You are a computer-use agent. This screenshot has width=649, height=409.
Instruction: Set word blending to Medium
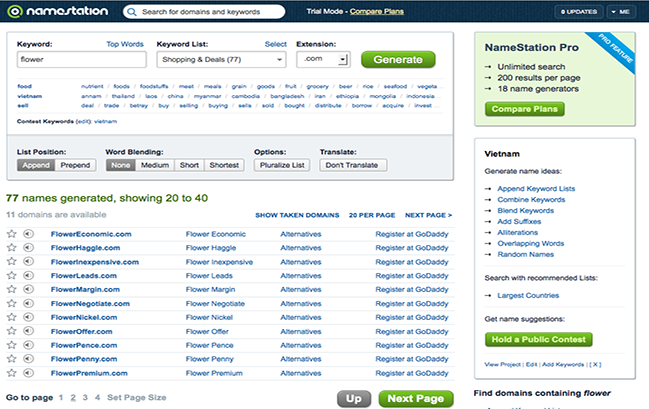pos(155,165)
